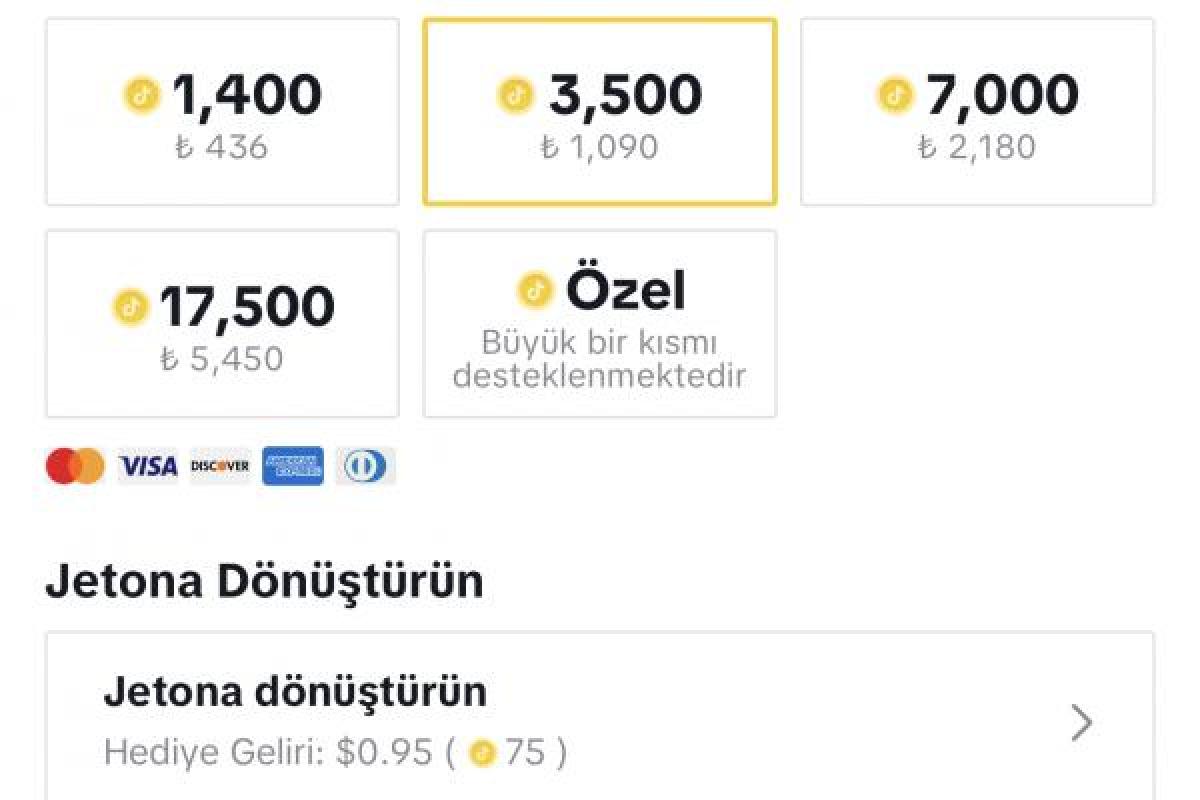Open the Jetona dönüştürün row

coord(600,717)
